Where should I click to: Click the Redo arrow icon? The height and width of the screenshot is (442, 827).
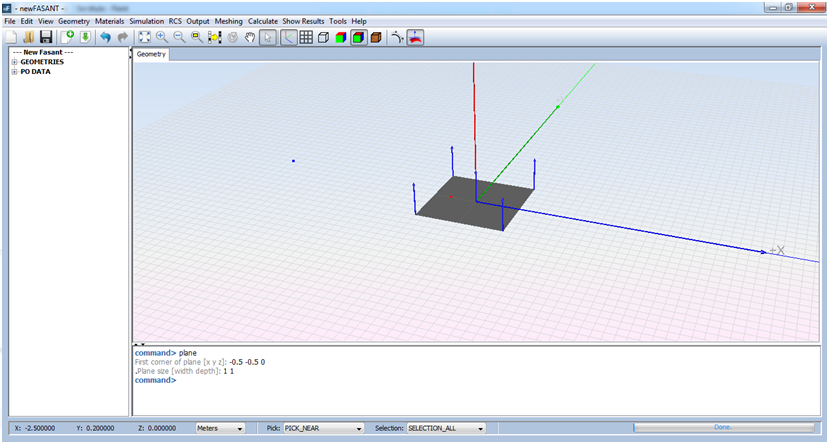(122, 37)
